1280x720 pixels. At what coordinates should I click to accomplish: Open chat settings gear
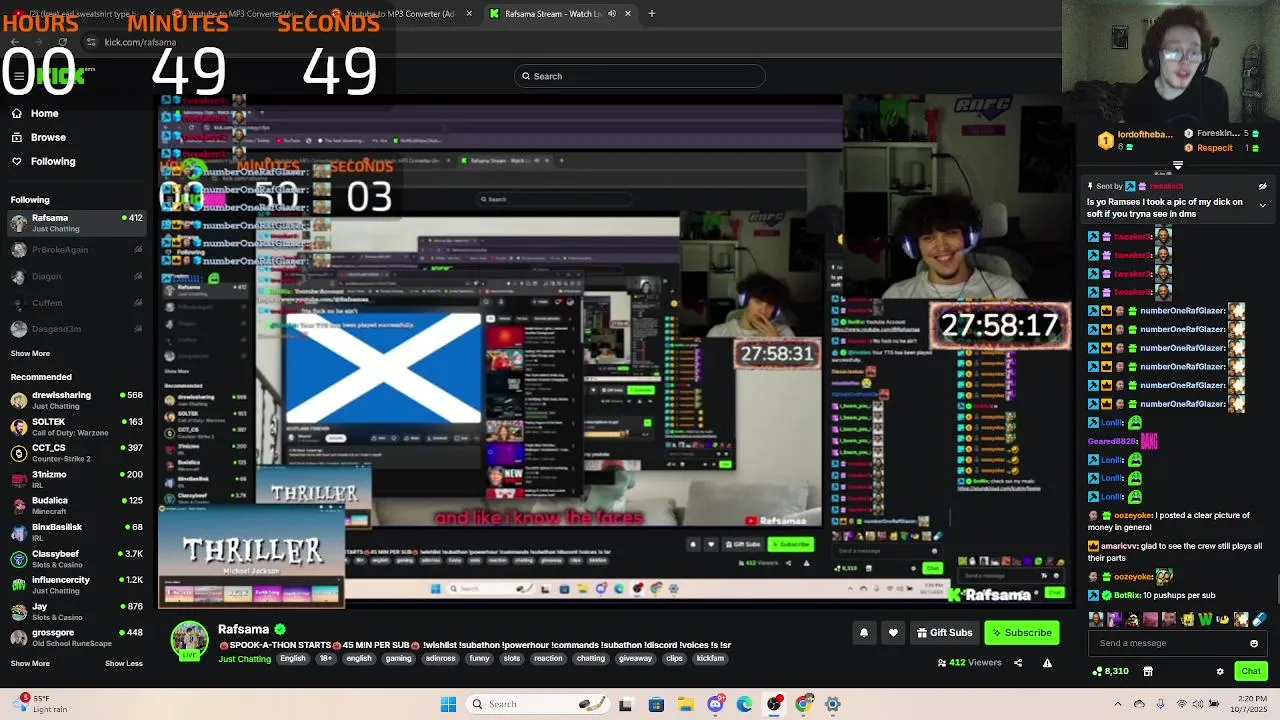(x=1220, y=671)
